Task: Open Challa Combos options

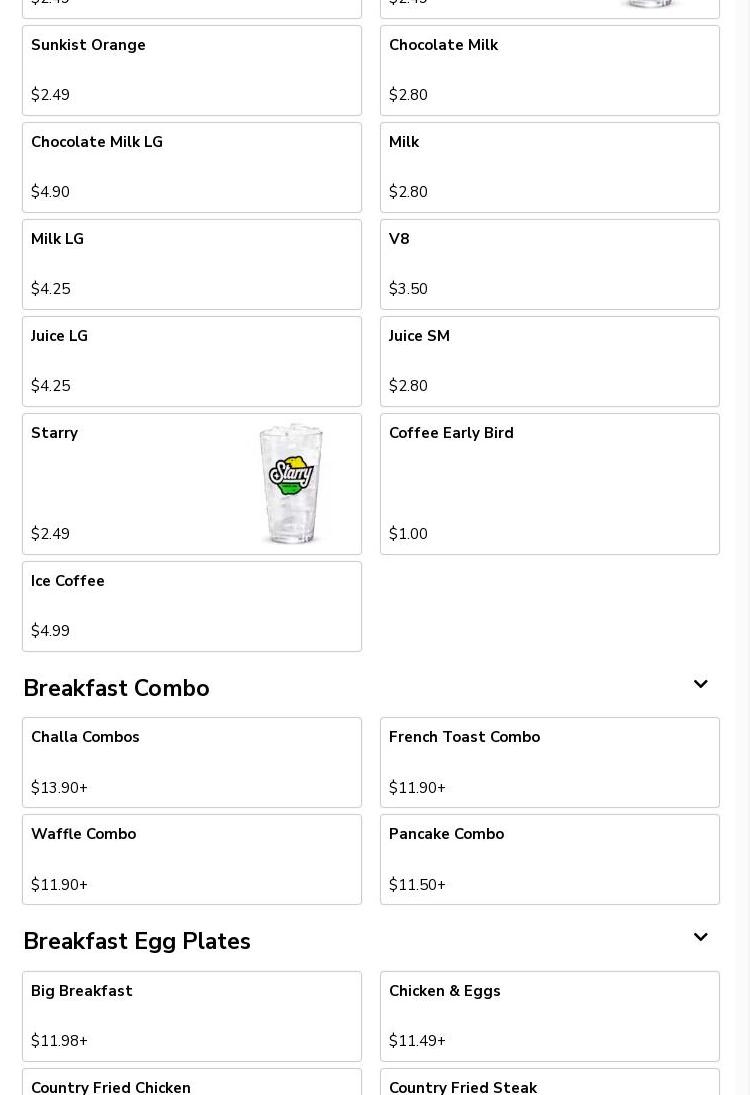Action: pos(192,763)
